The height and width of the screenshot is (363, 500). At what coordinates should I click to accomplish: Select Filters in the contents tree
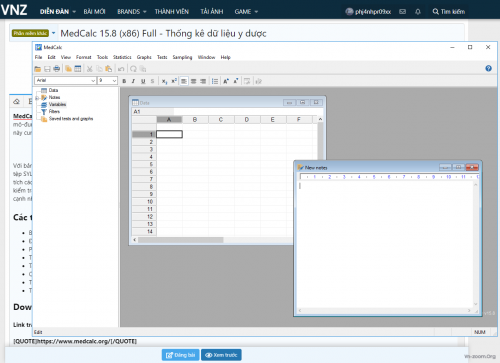54,111
